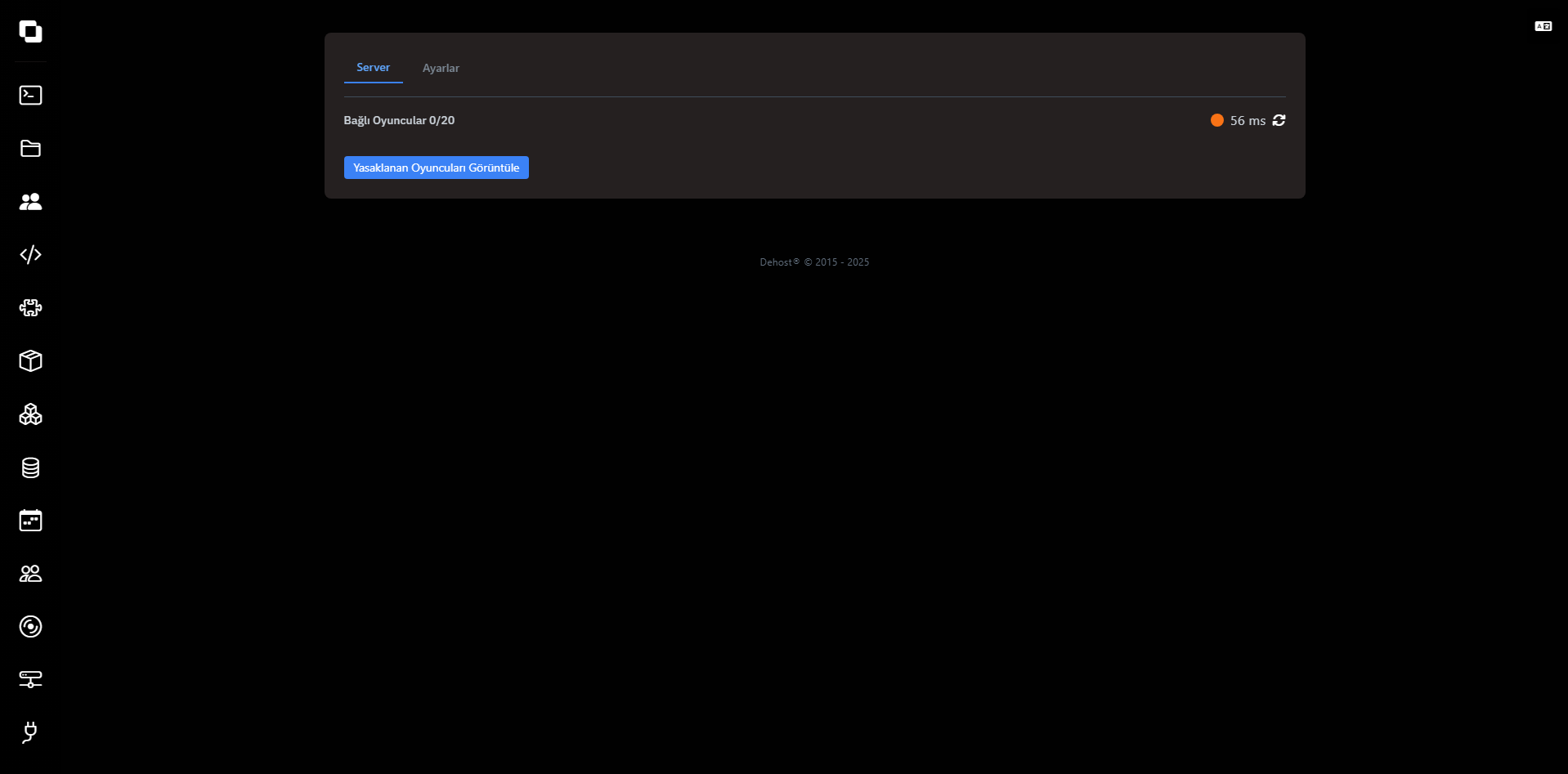Image resolution: width=1568 pixels, height=774 pixels.
Task: Click the outlined users icon in sidebar
Action: pyautogui.click(x=30, y=574)
